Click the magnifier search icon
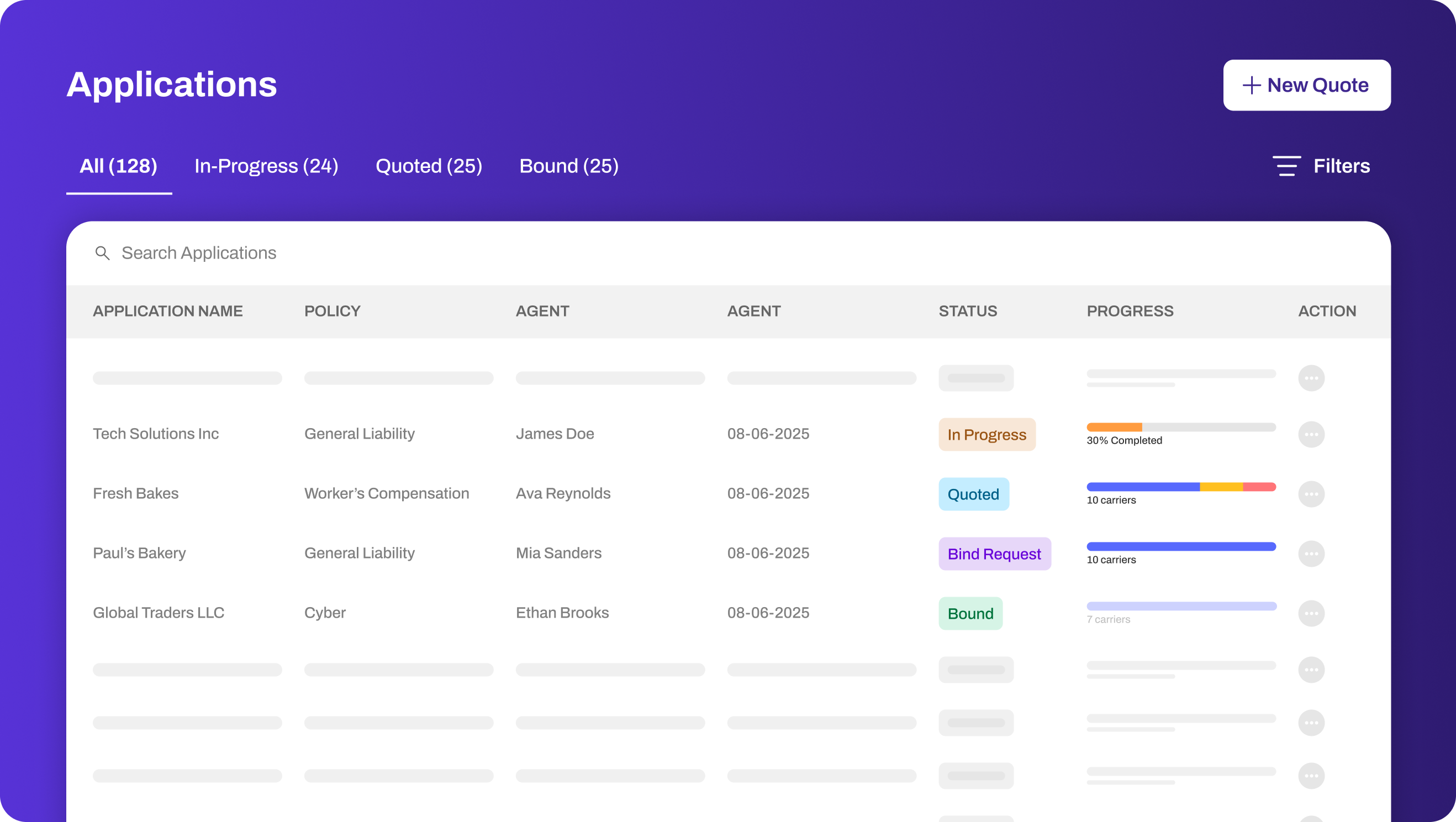 click(102, 252)
